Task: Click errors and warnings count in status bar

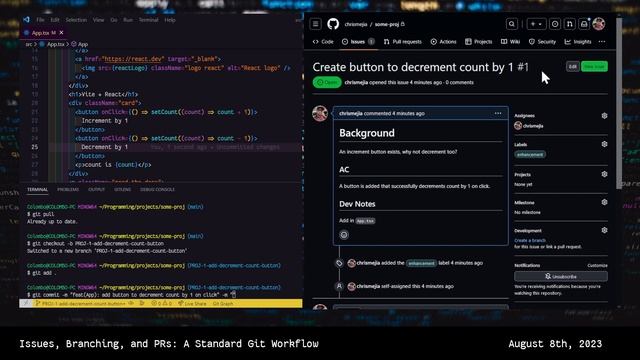Action: tap(162, 304)
